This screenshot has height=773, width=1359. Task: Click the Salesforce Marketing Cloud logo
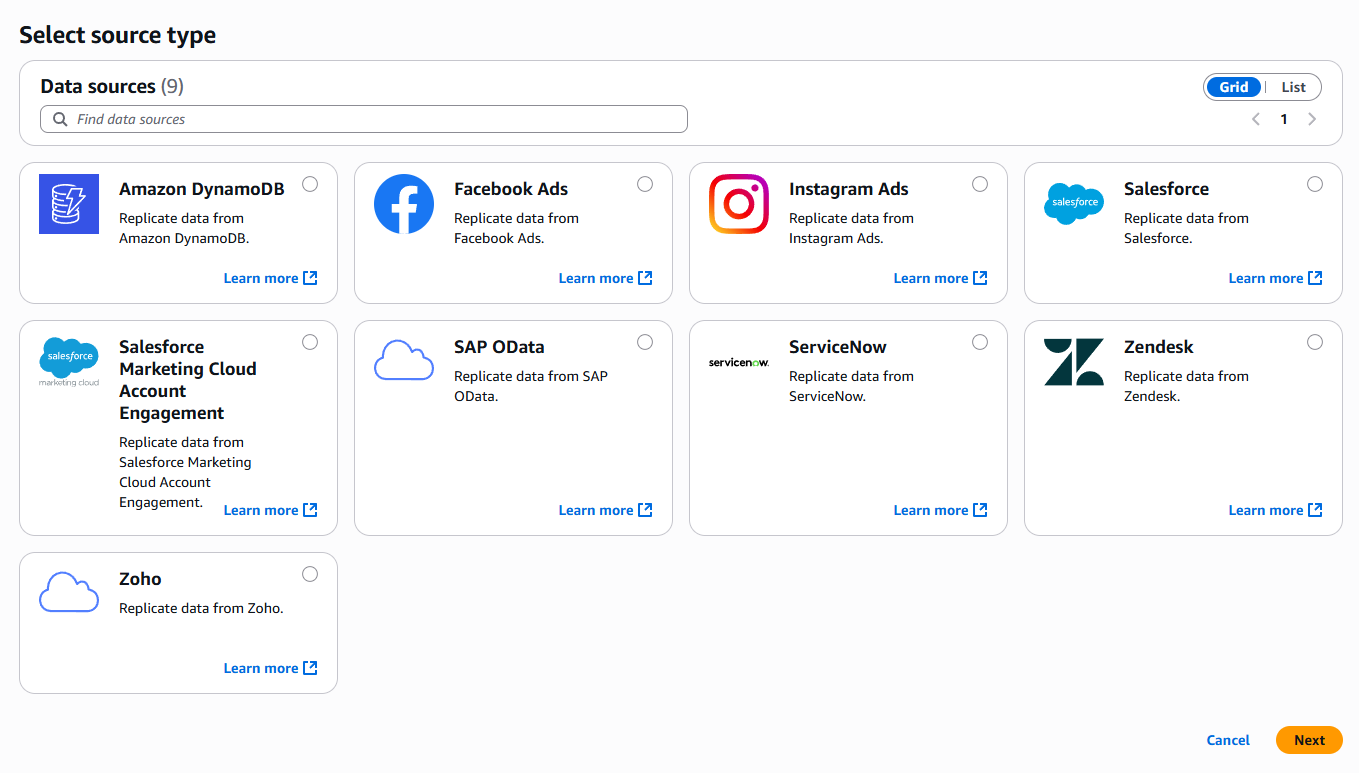pyautogui.click(x=69, y=362)
